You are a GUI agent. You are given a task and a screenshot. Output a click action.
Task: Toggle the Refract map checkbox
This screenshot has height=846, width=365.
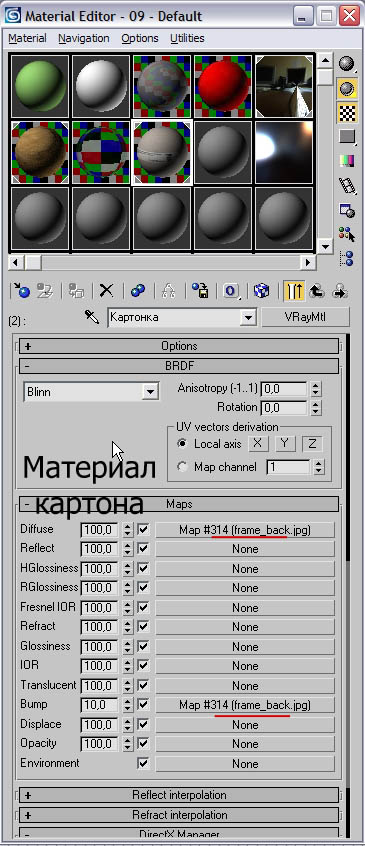[143, 627]
